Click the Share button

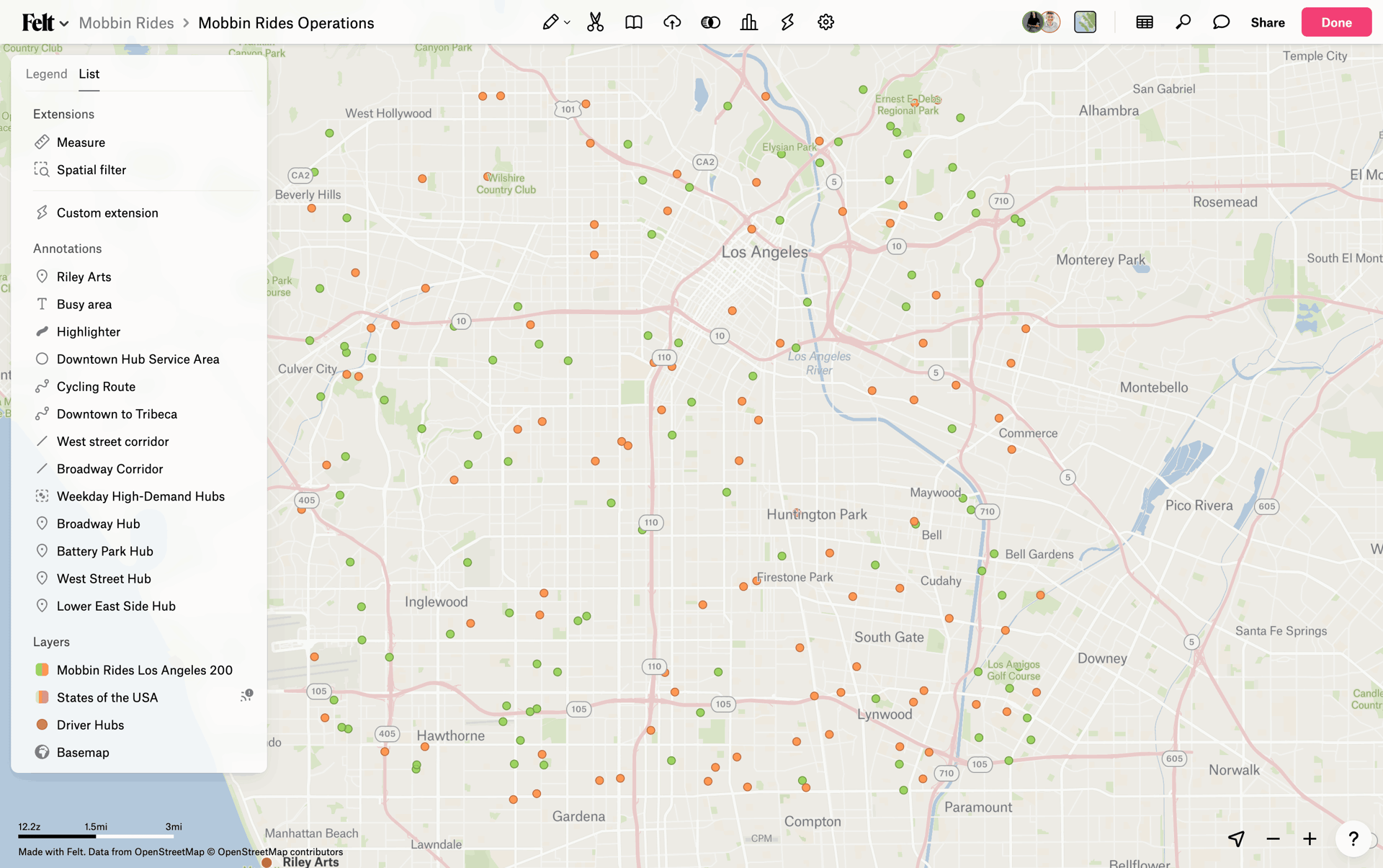click(1267, 22)
